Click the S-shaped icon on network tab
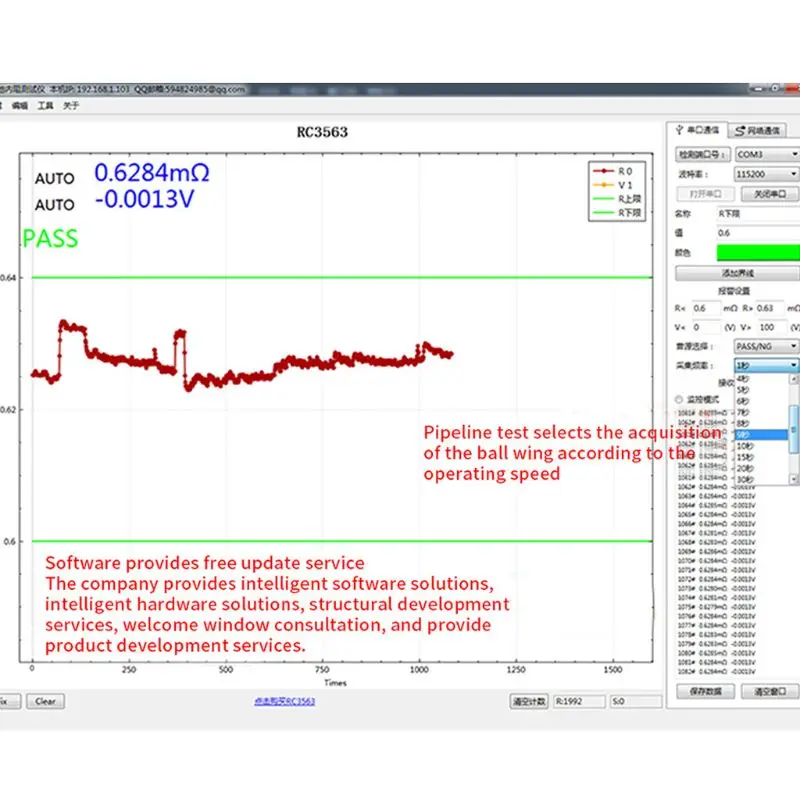The height and width of the screenshot is (800, 800). (x=739, y=131)
